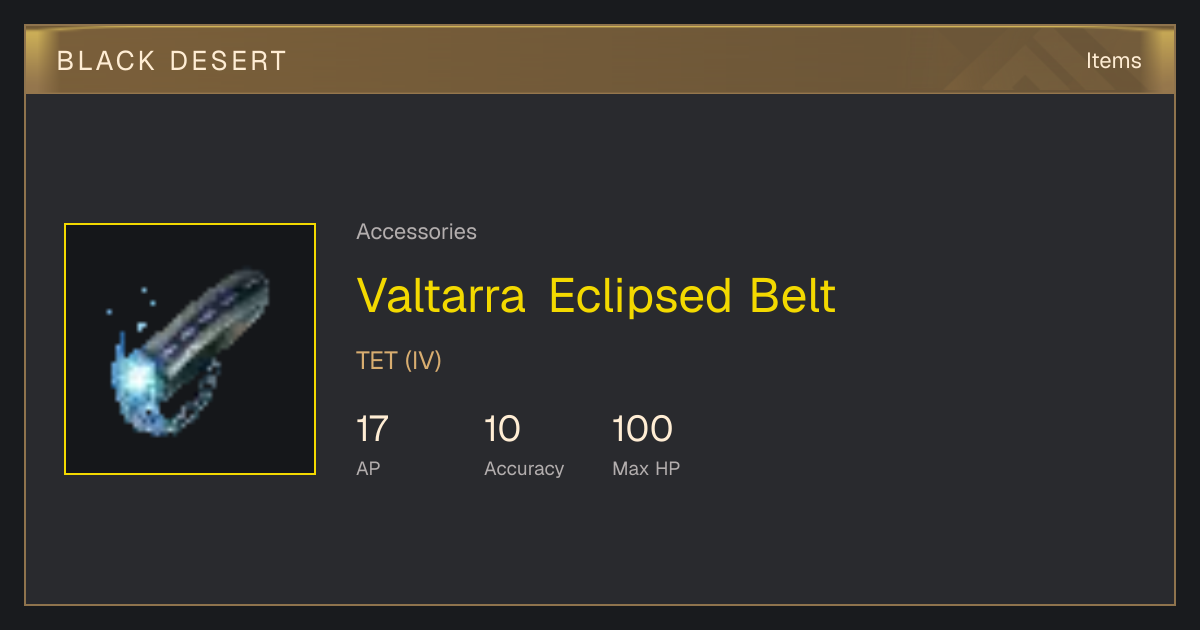Click the BLACK DESERT header title
Viewport: 1200px width, 630px height.
tap(172, 61)
